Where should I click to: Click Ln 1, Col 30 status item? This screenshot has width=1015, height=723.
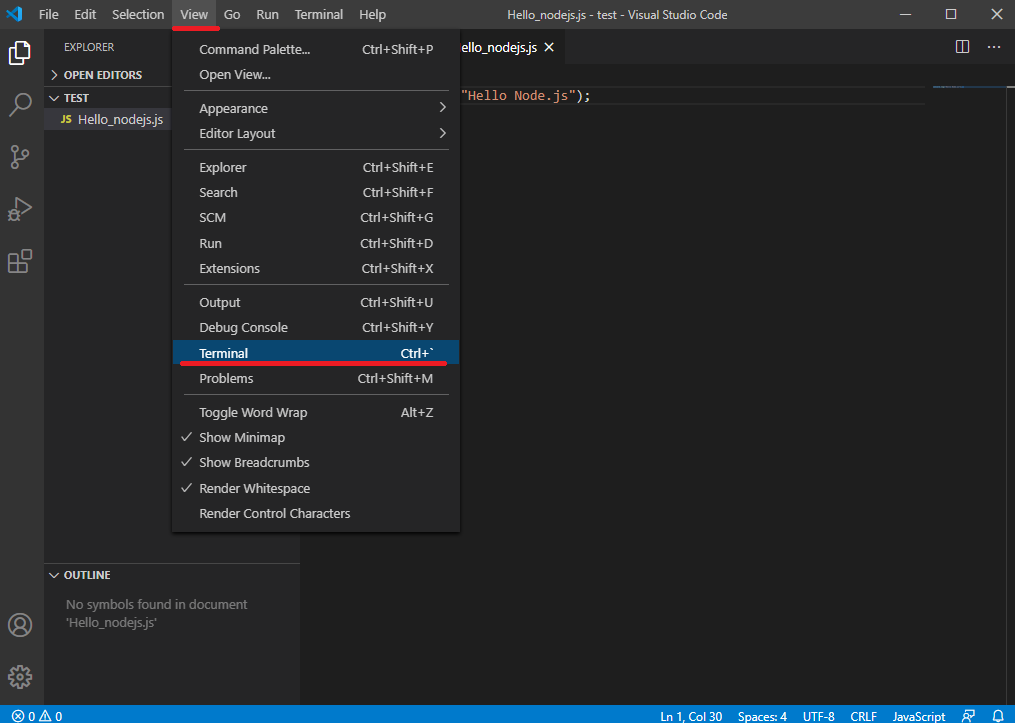[x=691, y=716]
